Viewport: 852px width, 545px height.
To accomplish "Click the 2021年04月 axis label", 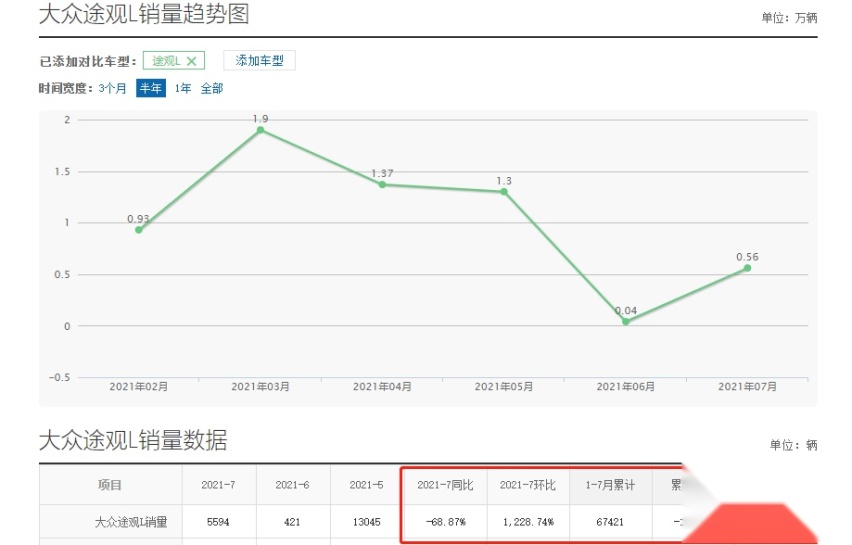I will point(382,386).
